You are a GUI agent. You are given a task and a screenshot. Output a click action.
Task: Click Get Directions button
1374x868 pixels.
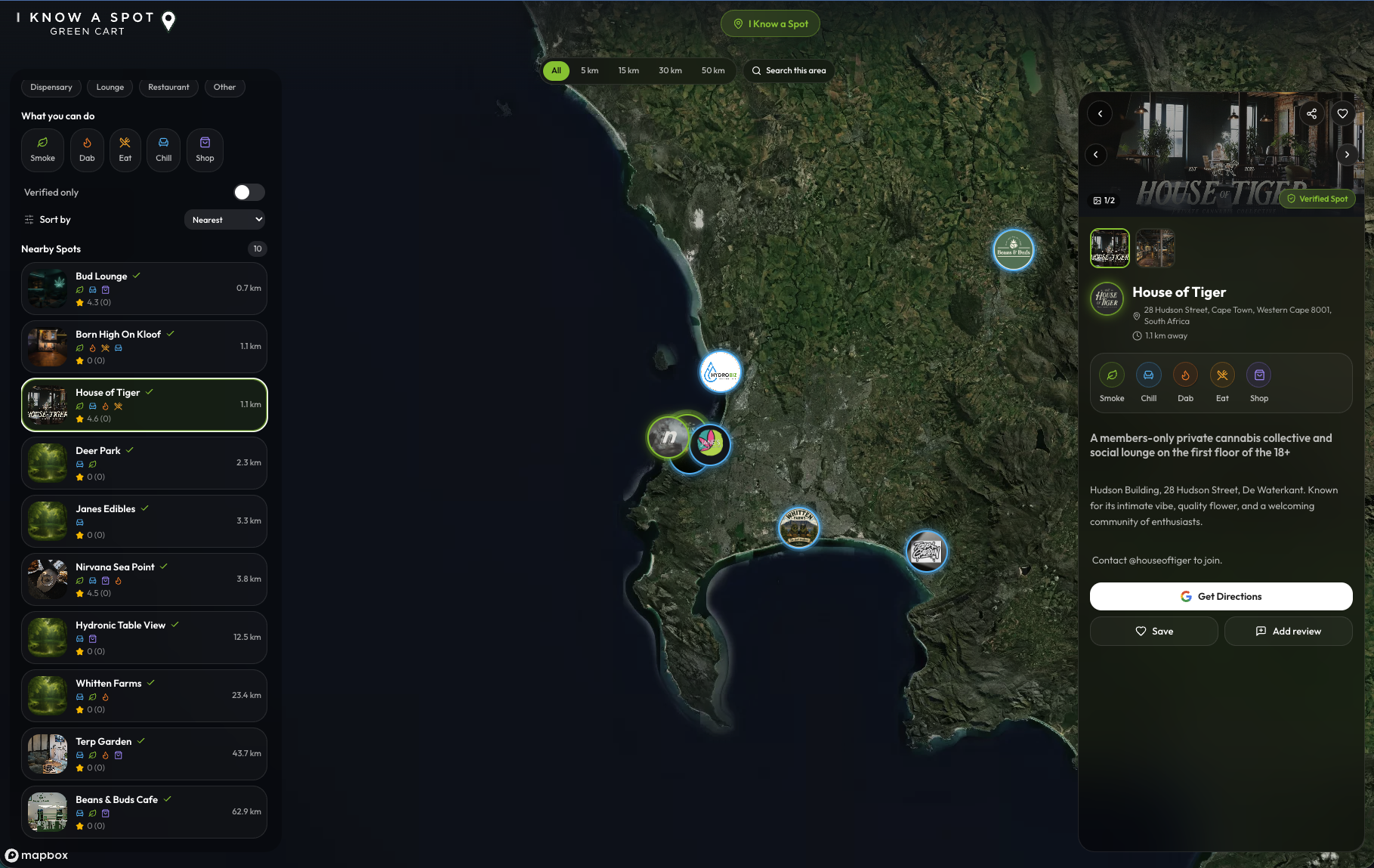pyautogui.click(x=1221, y=596)
